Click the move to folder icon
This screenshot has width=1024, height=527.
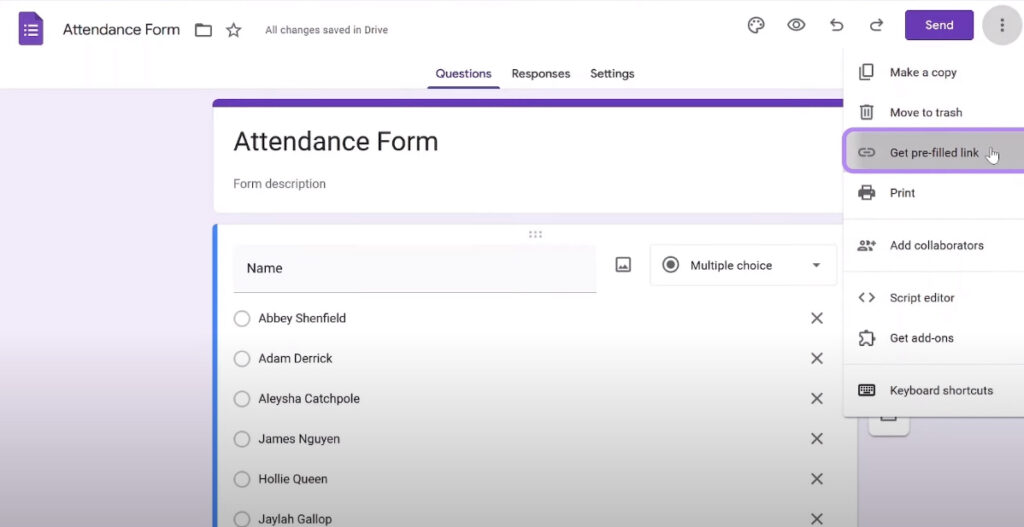coord(203,30)
